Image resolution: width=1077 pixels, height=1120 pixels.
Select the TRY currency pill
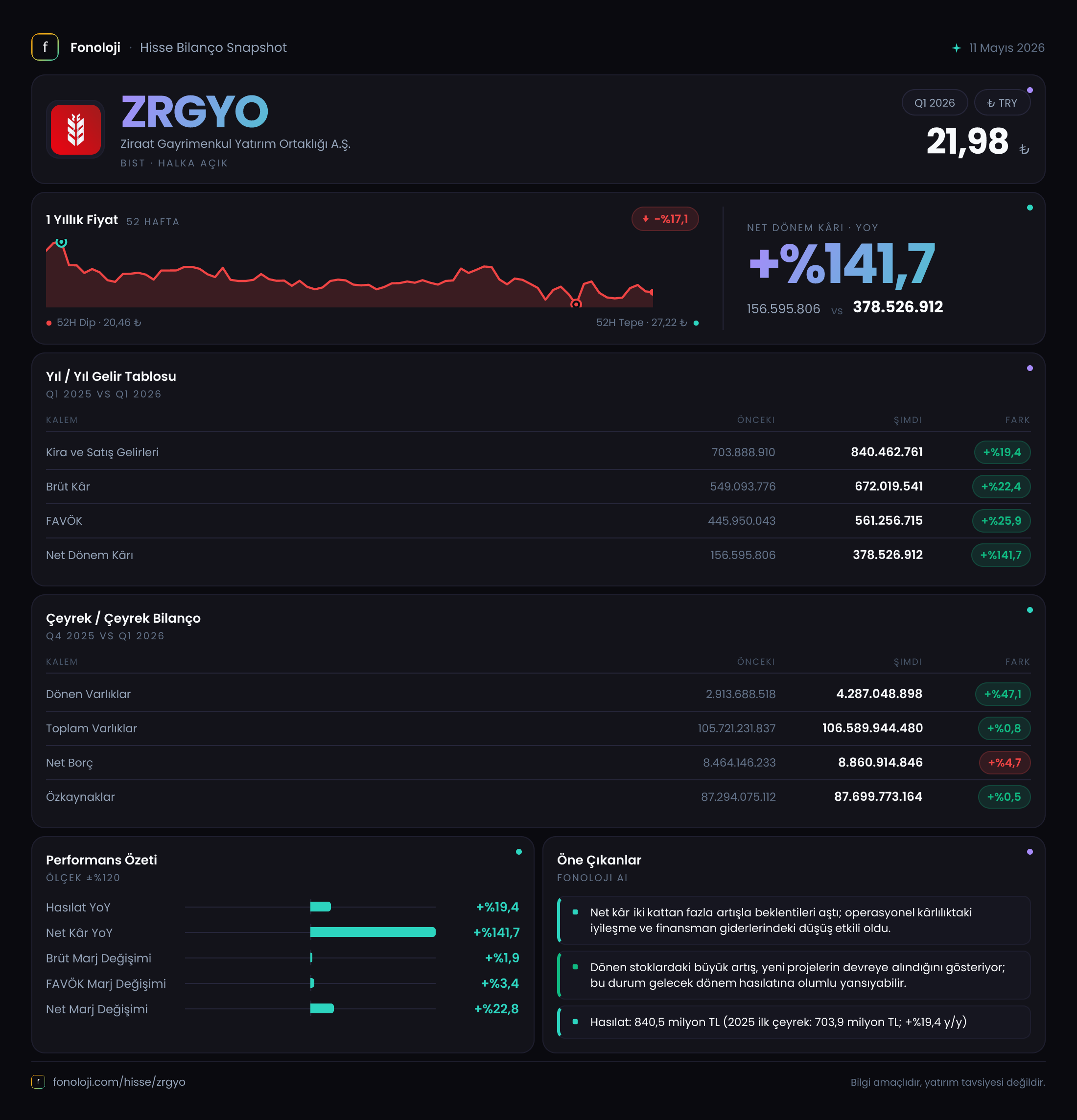1002,103
